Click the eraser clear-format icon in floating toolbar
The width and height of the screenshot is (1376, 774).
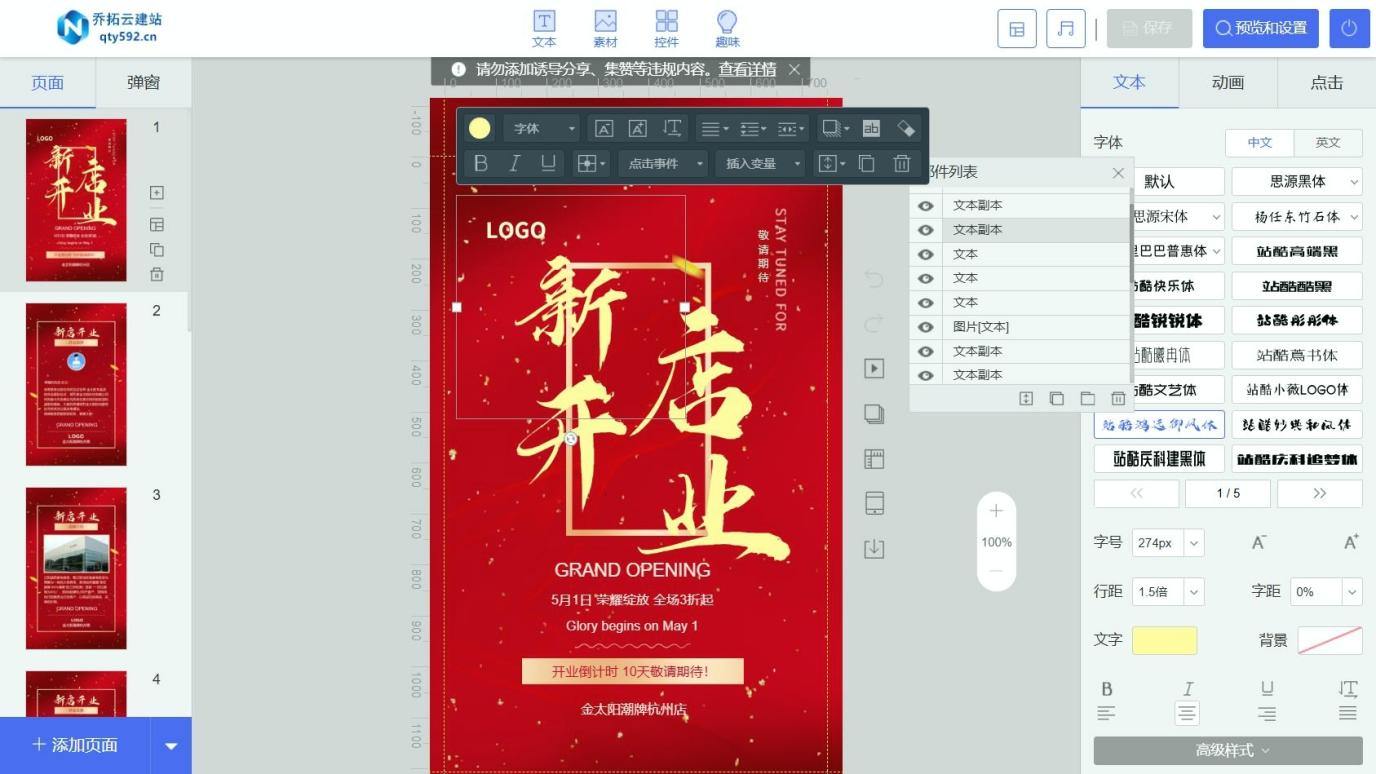point(906,128)
